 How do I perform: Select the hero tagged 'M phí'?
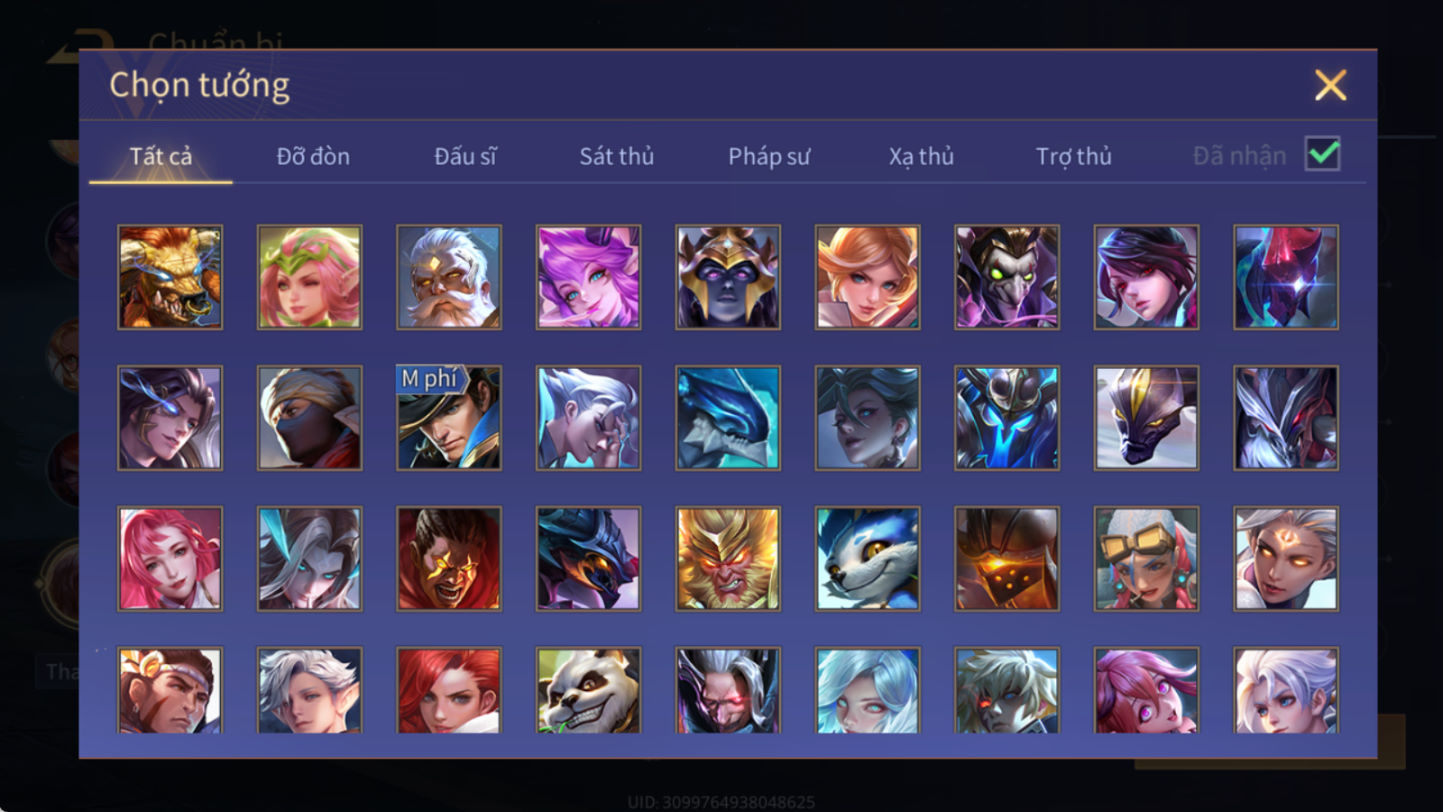[449, 418]
